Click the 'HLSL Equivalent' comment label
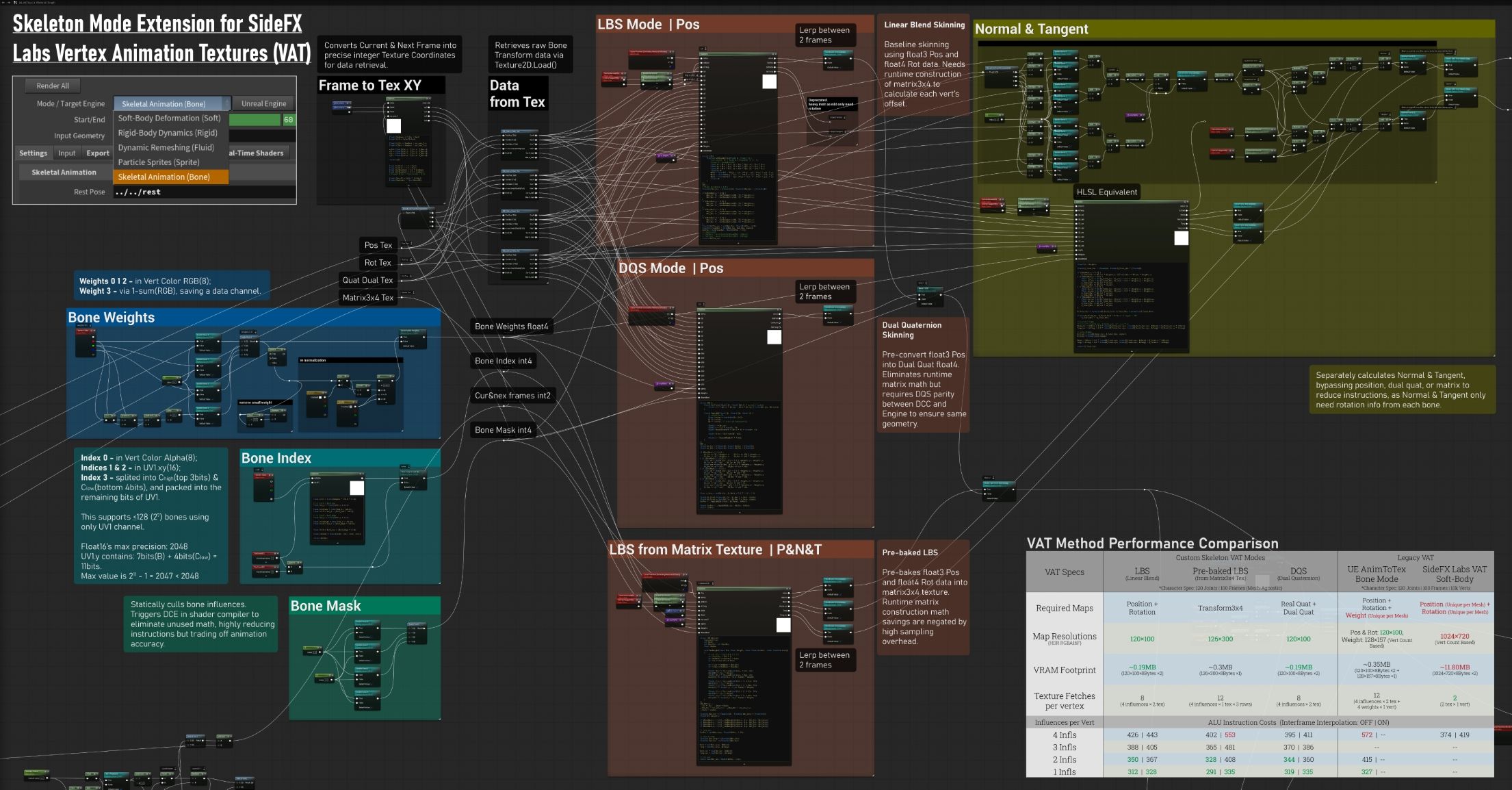This screenshot has height=790, width=1512. click(1107, 192)
